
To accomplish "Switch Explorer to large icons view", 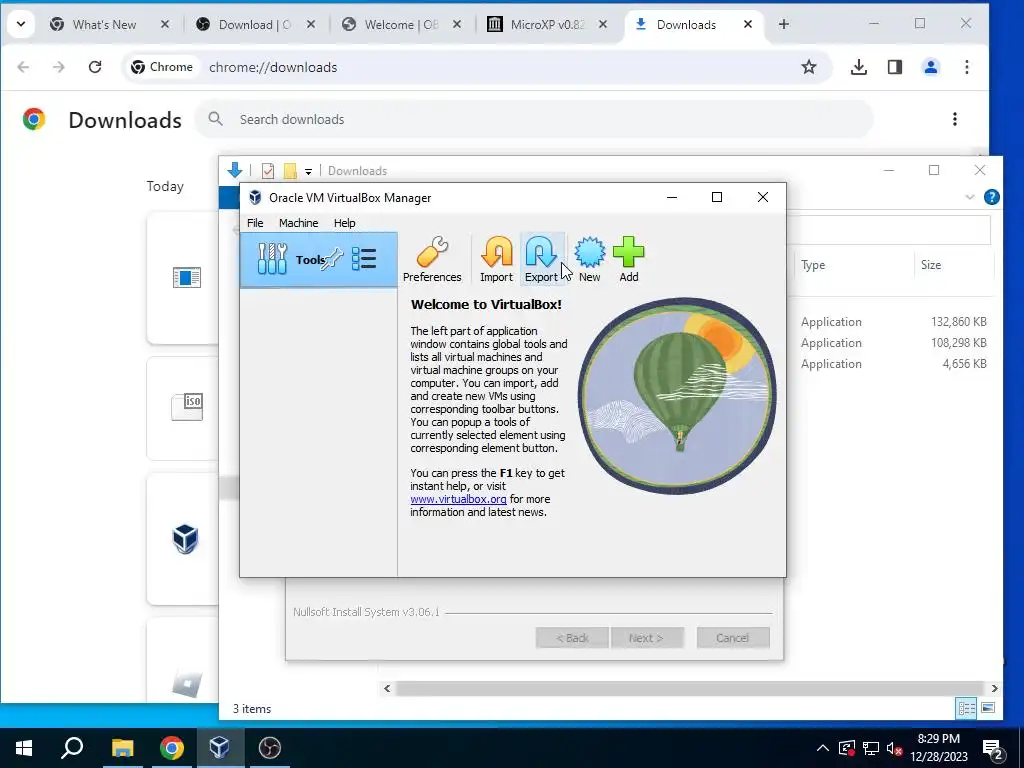I will (988, 708).
